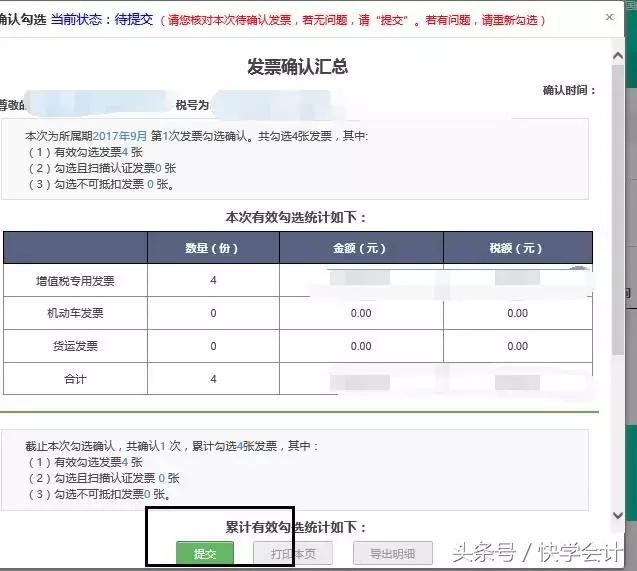Click the 发票确认汇总 title heading
The width and height of the screenshot is (637, 571).
click(297, 67)
